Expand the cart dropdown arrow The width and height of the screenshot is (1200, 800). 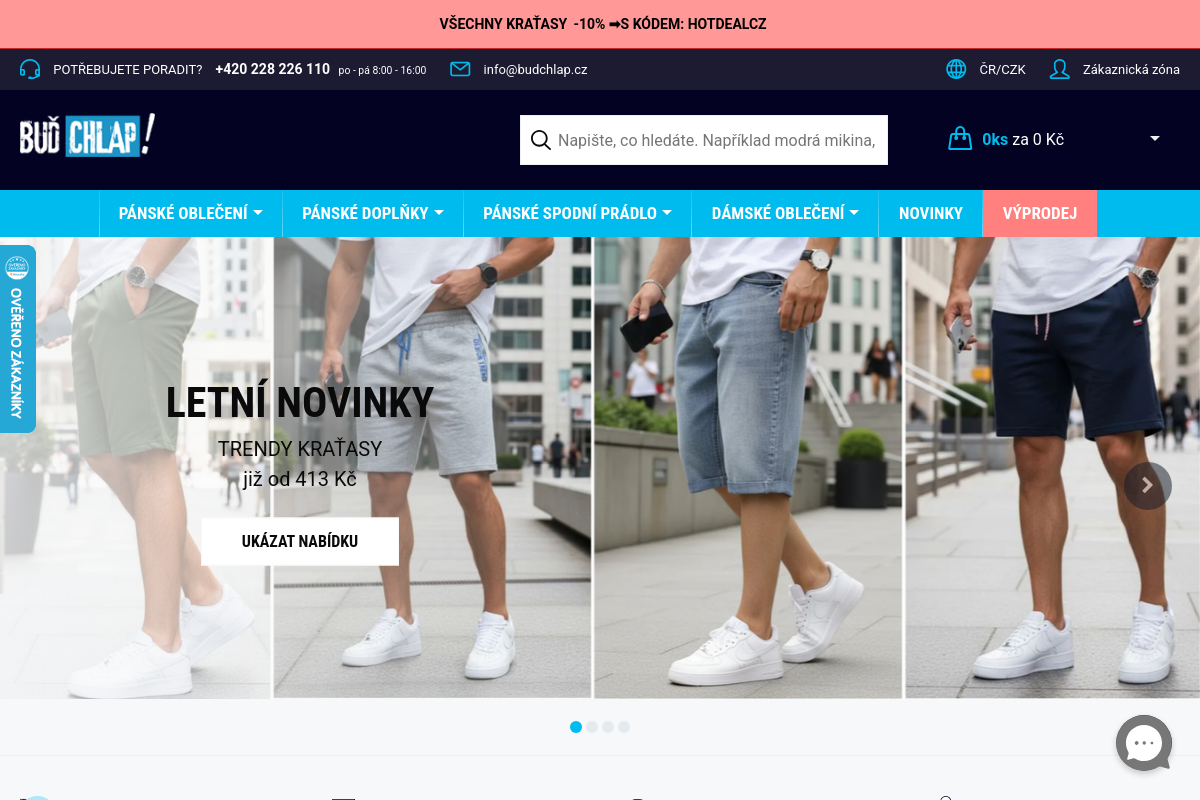pyautogui.click(x=1155, y=139)
